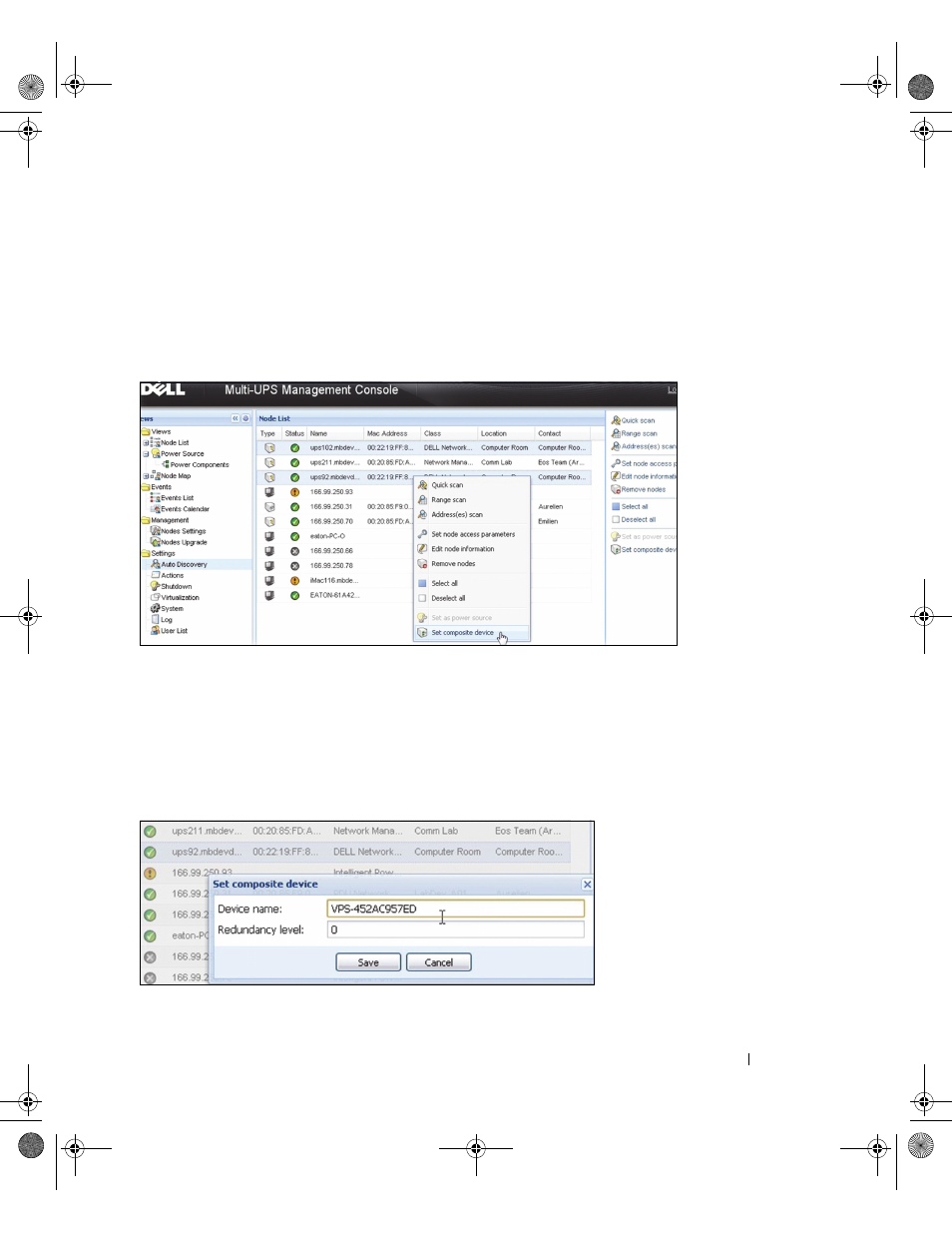This screenshot has height=1233, width=952.
Task: Choose Range scan from the context menu
Action: (471, 500)
